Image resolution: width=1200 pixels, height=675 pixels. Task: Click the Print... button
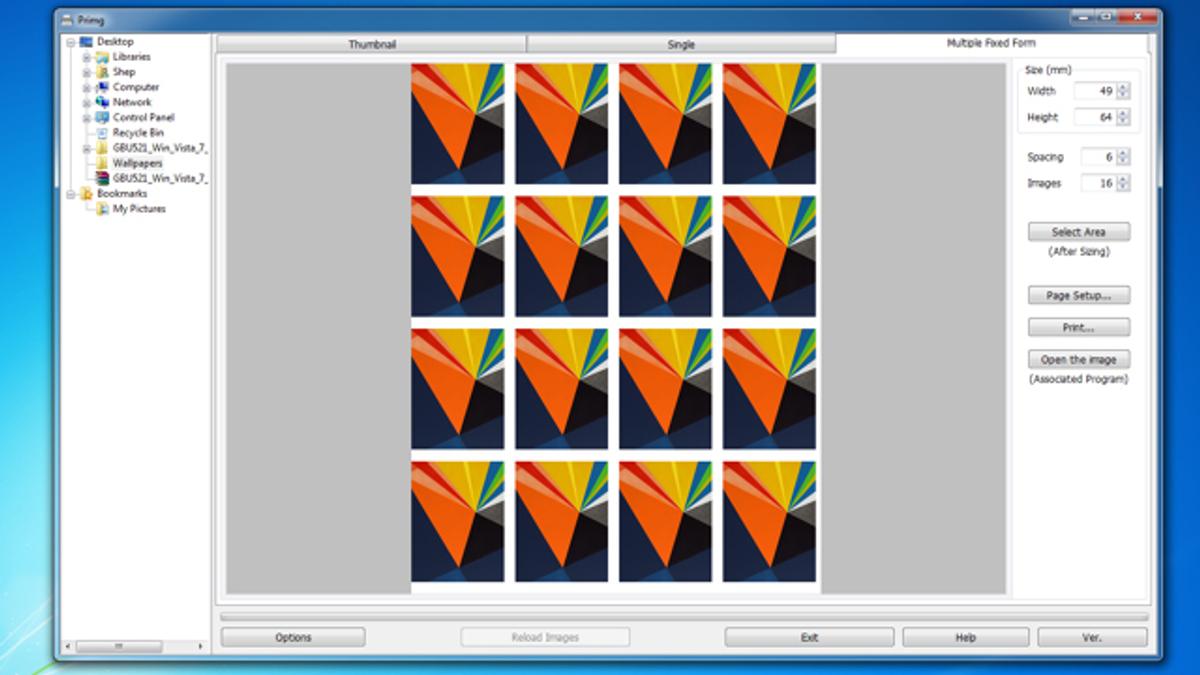pos(1079,327)
